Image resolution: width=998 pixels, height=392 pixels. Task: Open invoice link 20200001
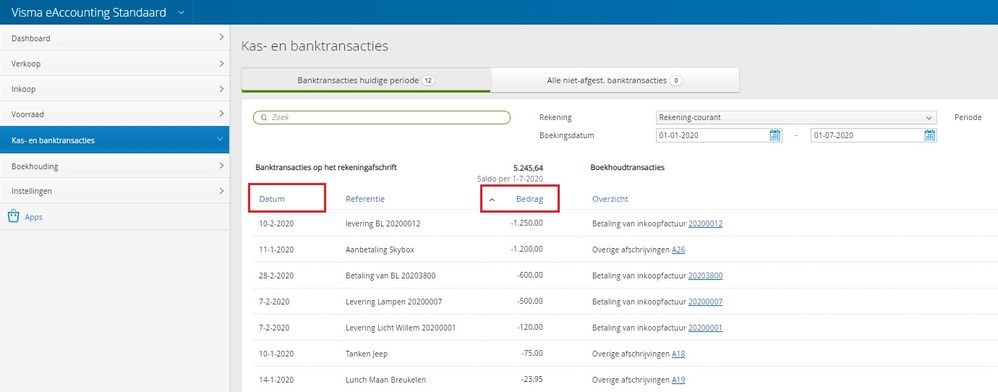(x=705, y=328)
